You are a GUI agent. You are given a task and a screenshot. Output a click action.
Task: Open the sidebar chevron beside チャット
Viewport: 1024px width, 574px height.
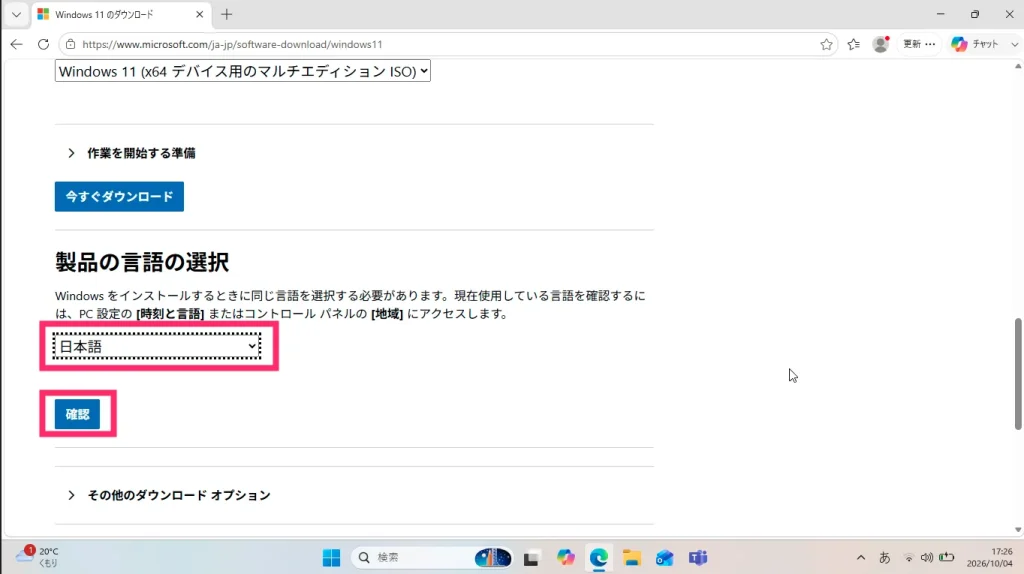tap(1014, 44)
